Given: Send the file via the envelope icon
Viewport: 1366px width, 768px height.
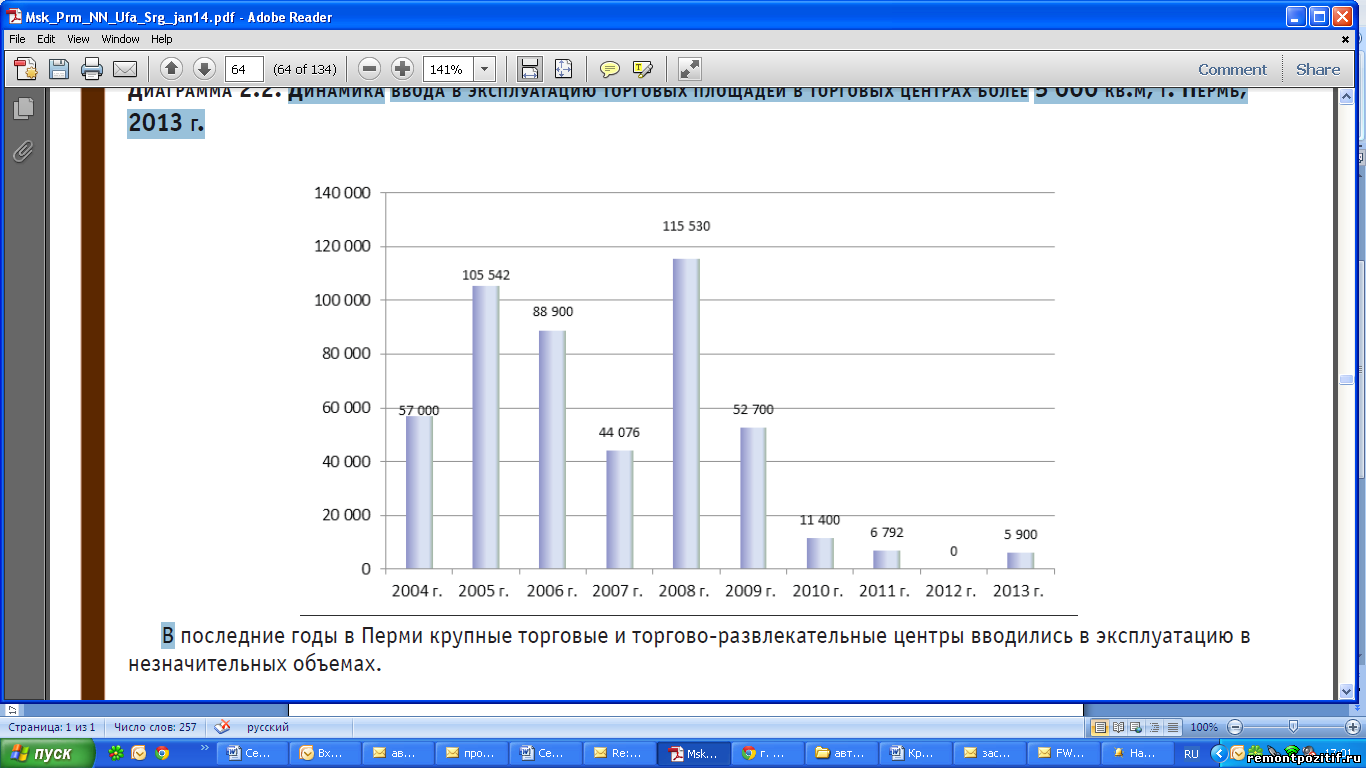Looking at the screenshot, I should click(x=124, y=69).
